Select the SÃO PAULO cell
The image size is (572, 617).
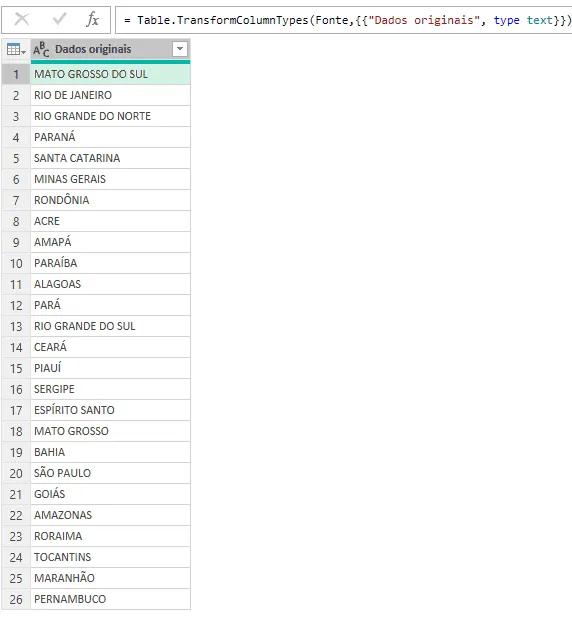(x=111, y=473)
